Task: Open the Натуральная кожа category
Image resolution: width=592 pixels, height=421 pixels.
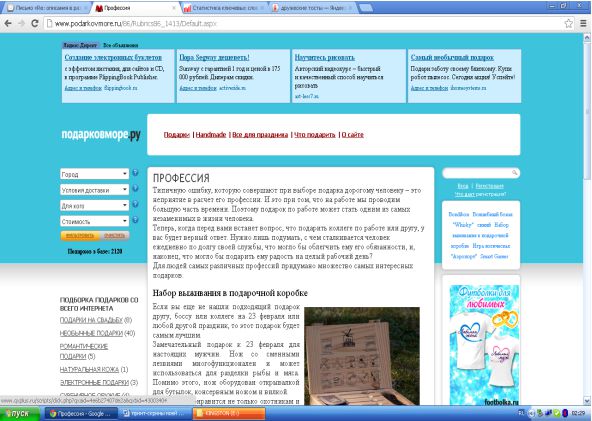Action: pos(89,369)
